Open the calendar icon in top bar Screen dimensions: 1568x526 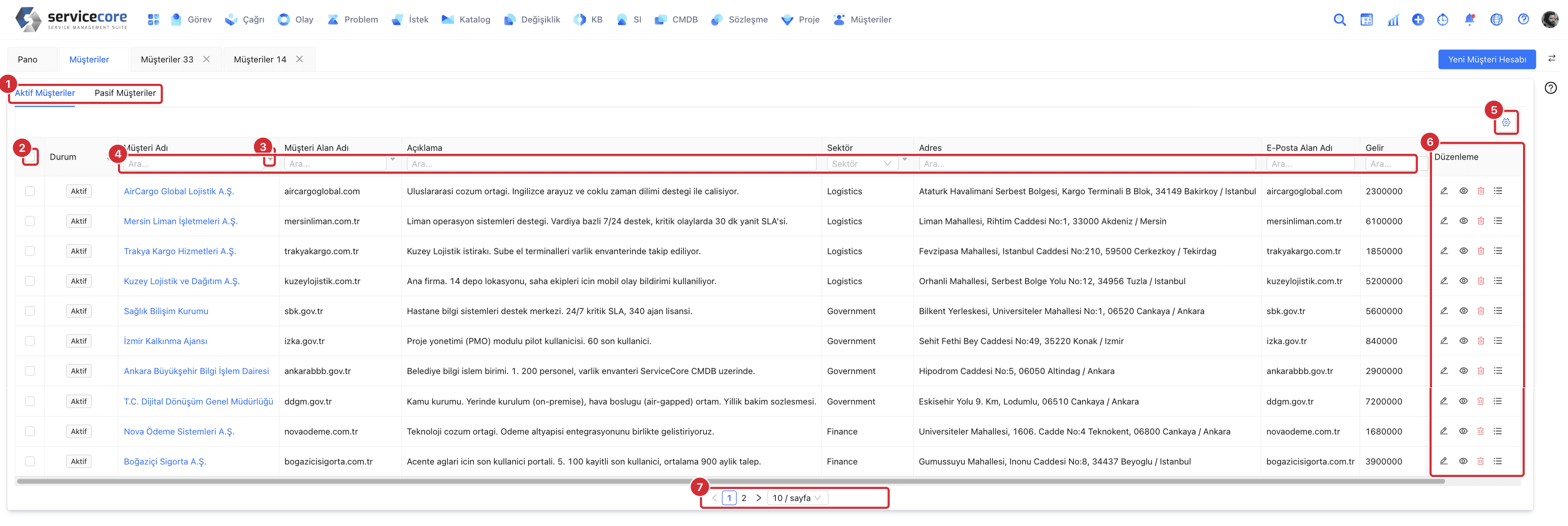(1366, 19)
